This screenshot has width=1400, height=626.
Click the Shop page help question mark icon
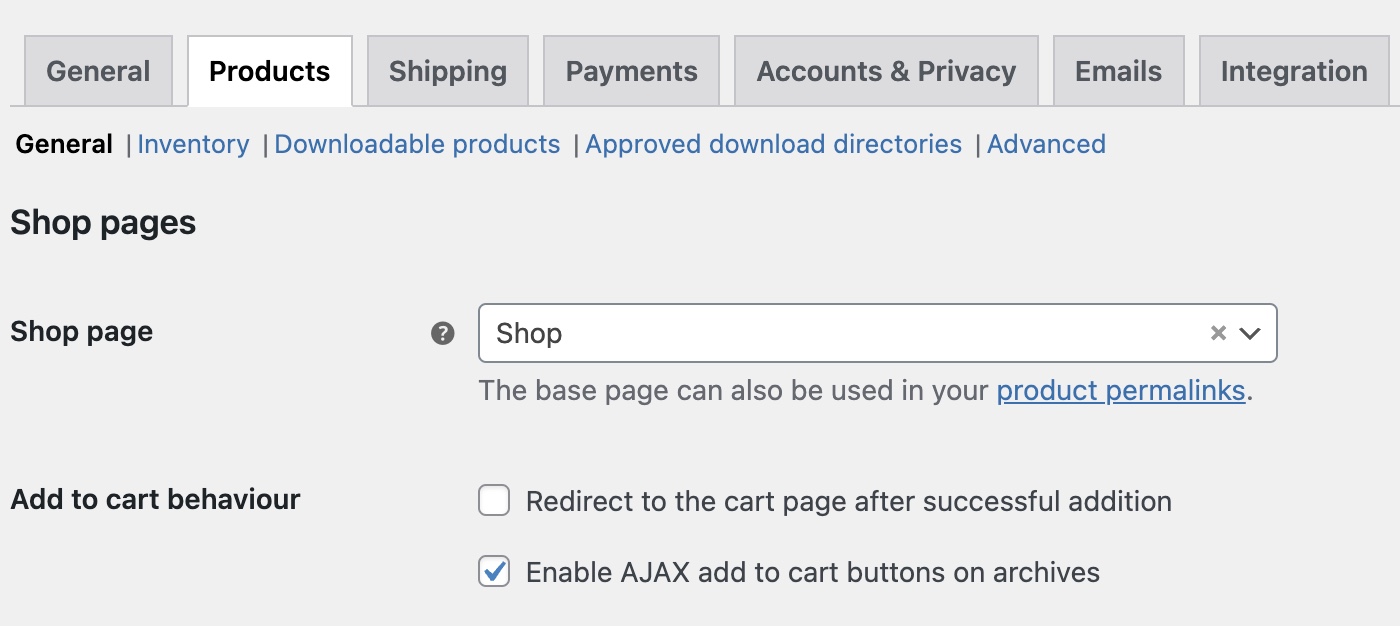coord(443,333)
